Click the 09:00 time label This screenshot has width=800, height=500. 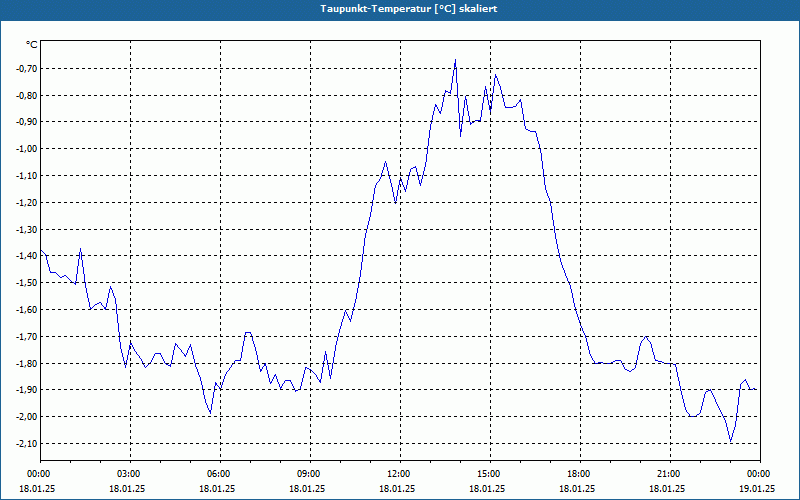point(310,474)
